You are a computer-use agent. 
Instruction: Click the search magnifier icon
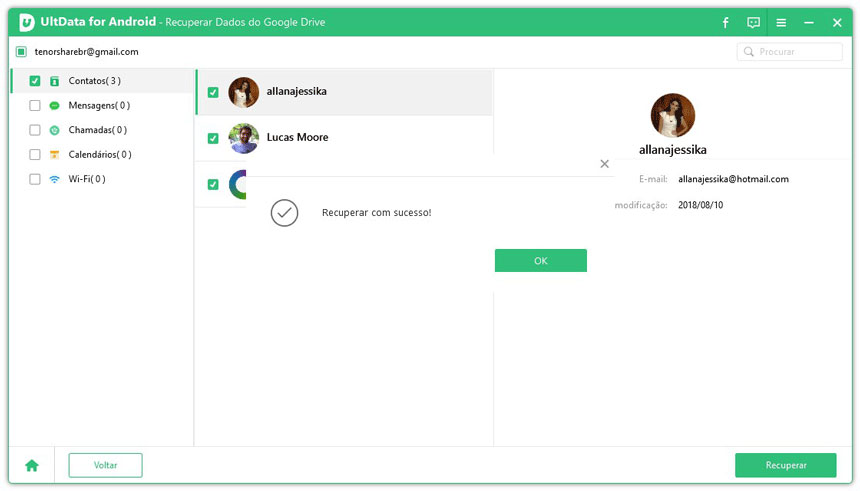tap(748, 52)
